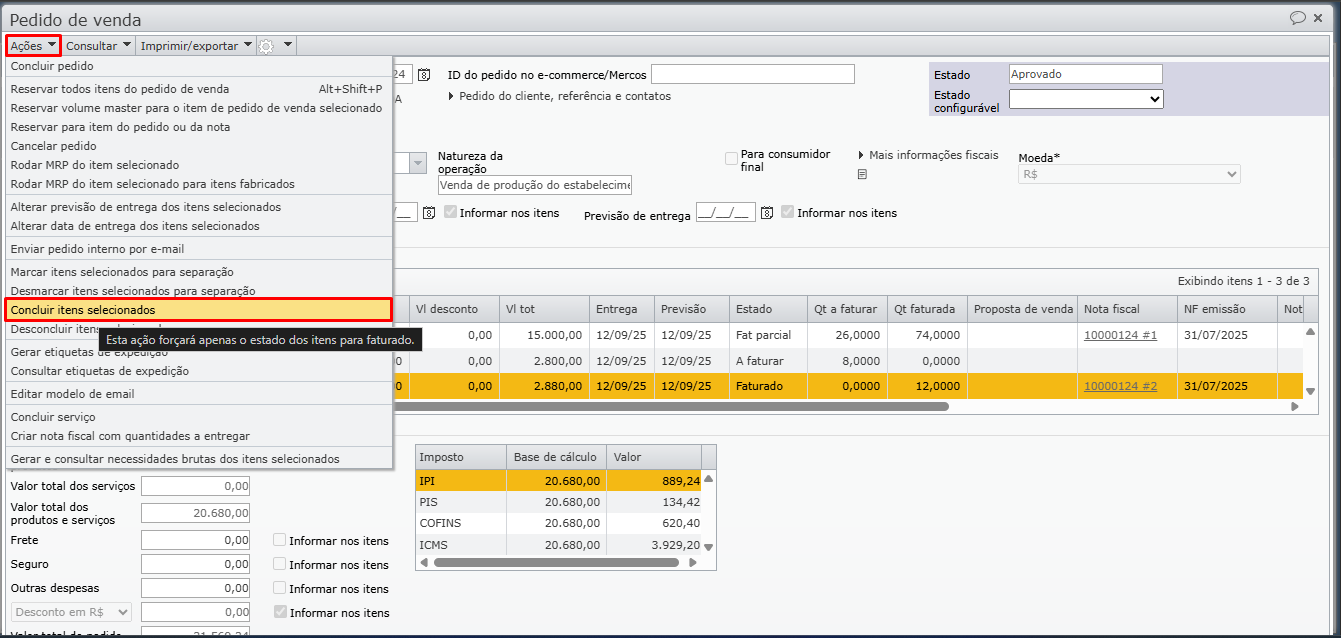Screen dimensions: 1341x638
Task: Open the Imprimir/exportar toolbar menu
Action: pyautogui.click(x=196, y=46)
